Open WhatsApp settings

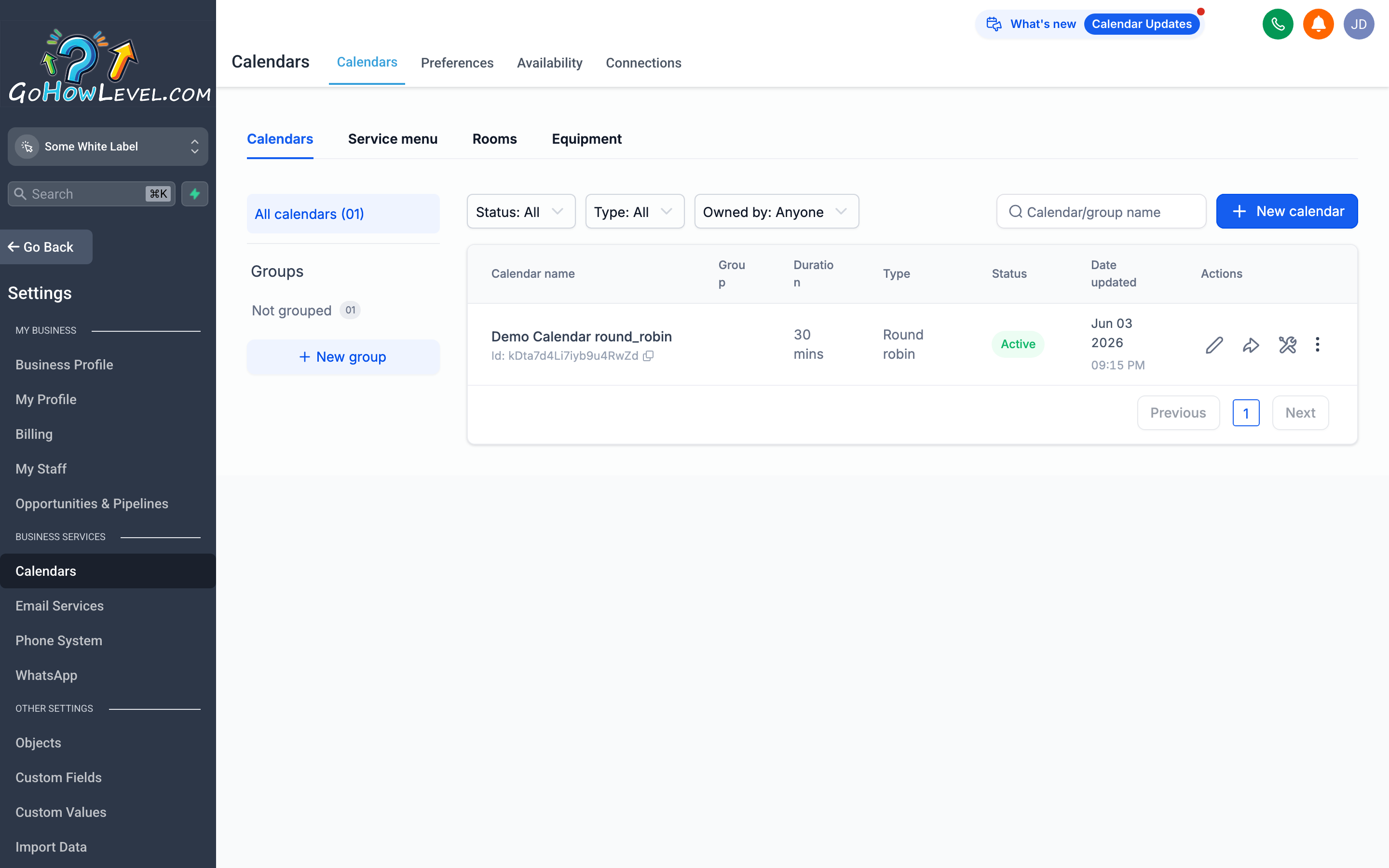(46, 675)
